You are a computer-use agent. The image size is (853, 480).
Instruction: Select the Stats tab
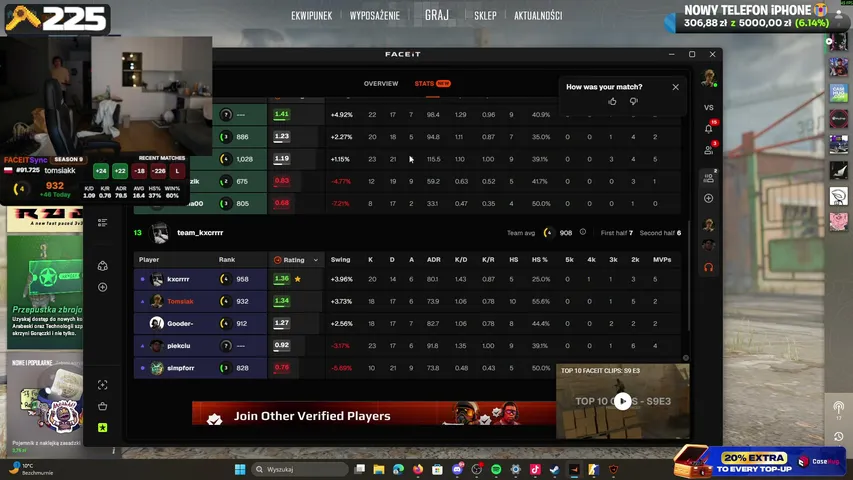pyautogui.click(x=432, y=84)
